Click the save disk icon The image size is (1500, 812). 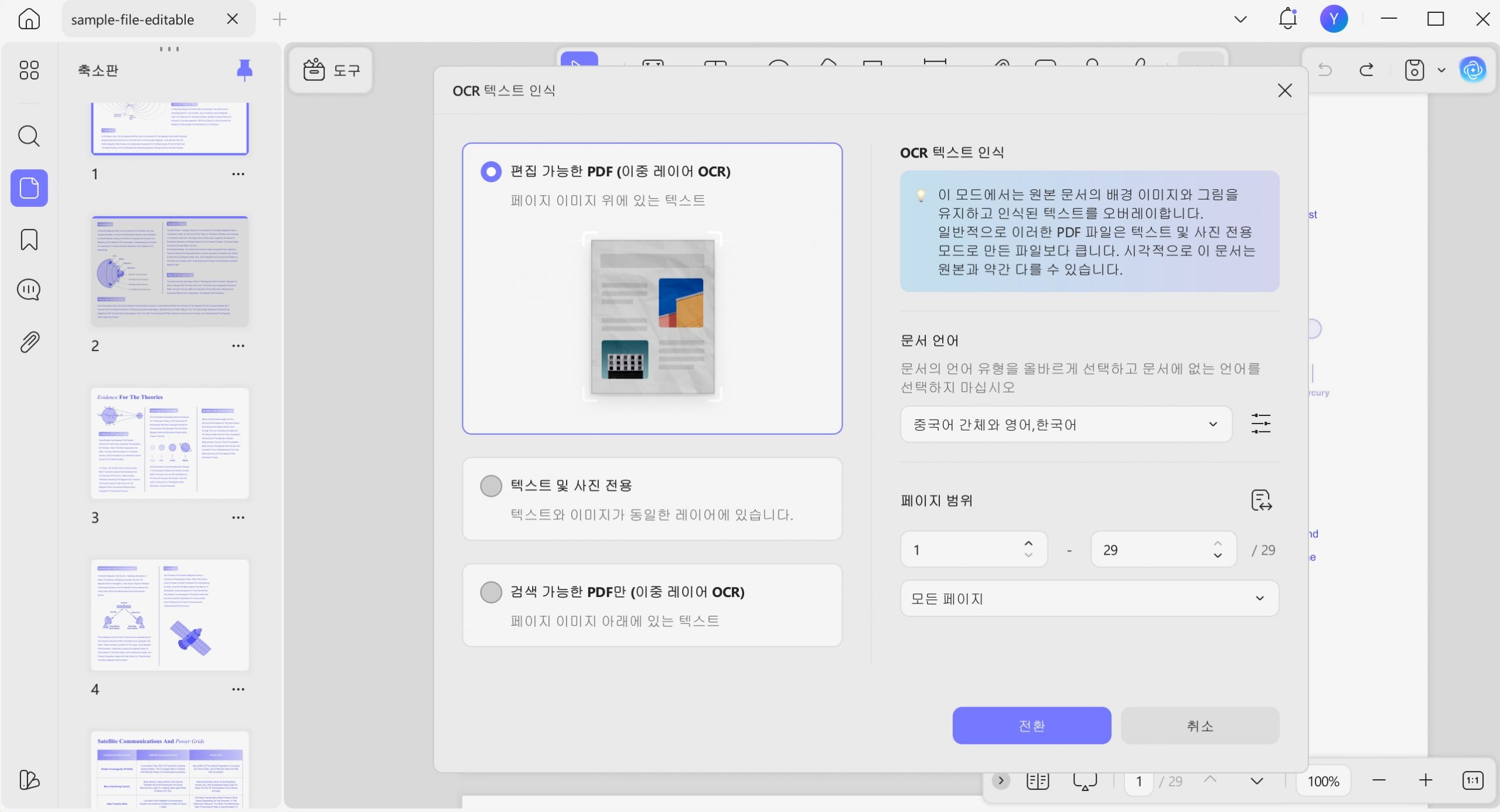[x=1414, y=70]
